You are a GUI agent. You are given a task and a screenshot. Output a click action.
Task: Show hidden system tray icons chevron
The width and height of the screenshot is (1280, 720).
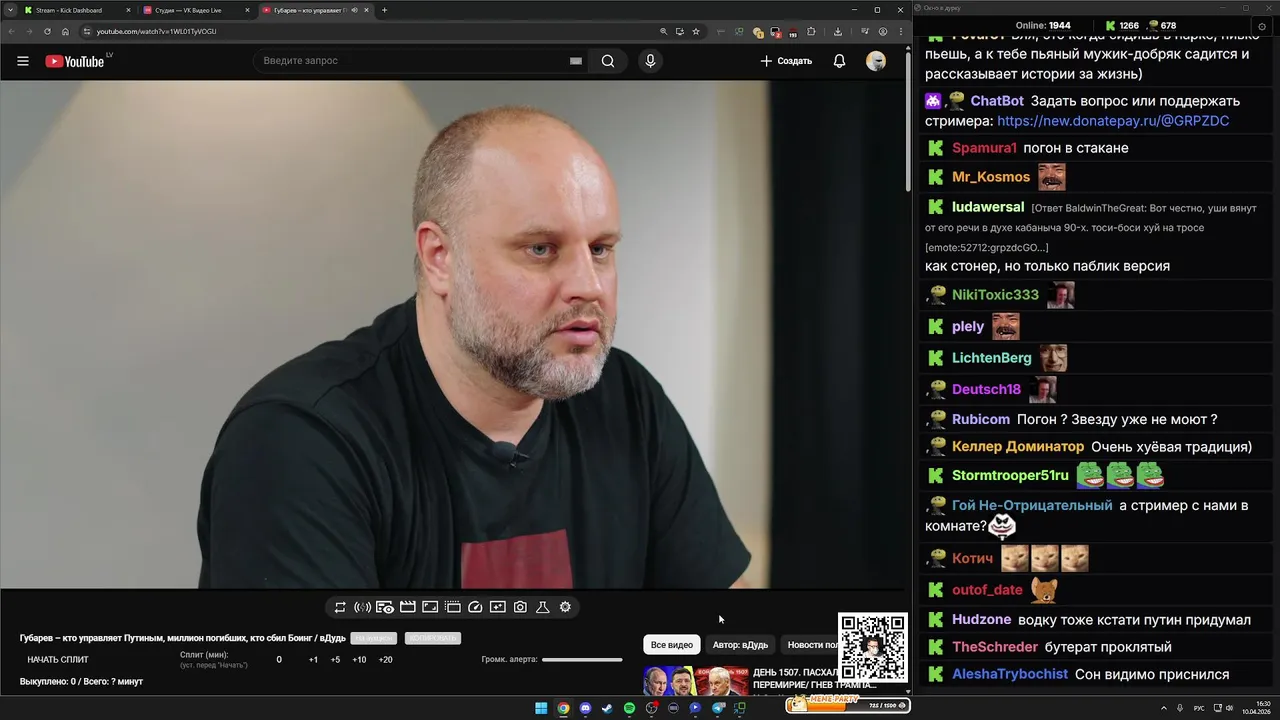[x=1165, y=708]
